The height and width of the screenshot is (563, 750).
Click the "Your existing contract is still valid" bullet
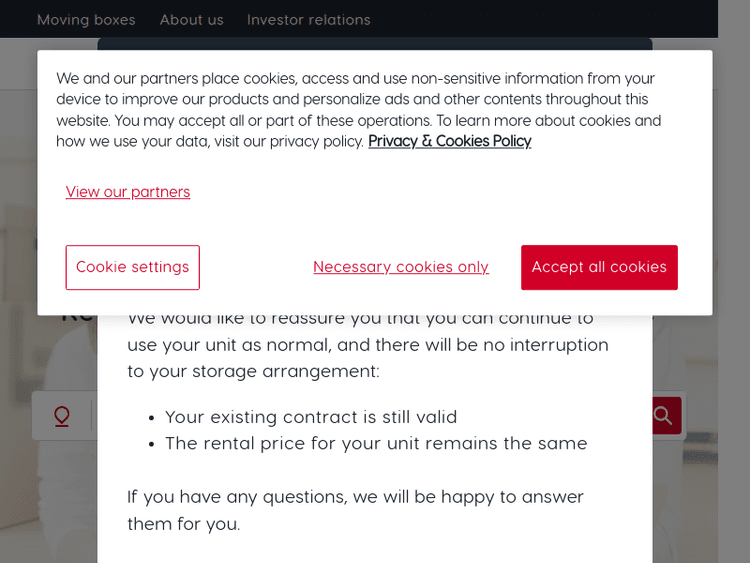coord(311,417)
